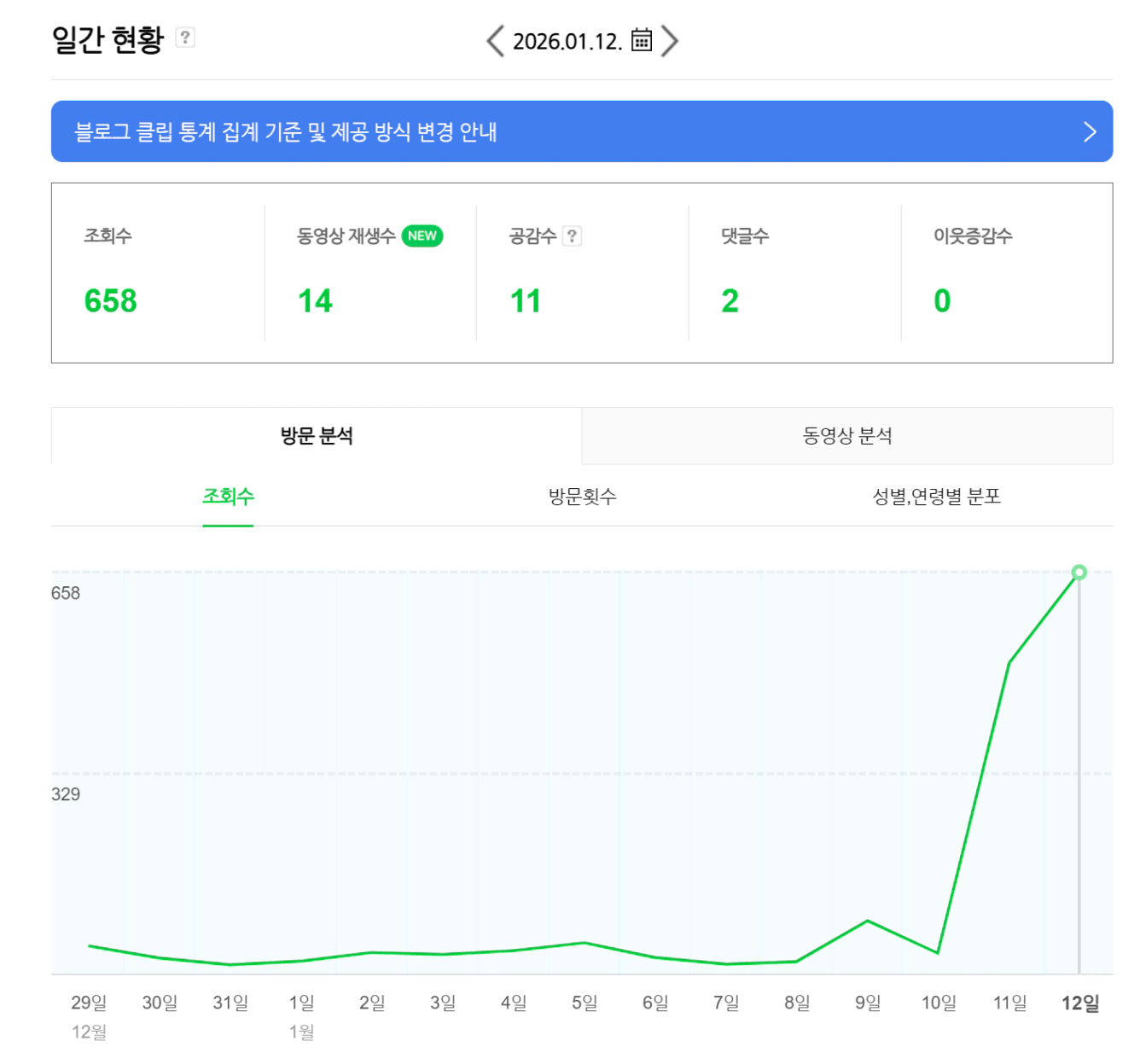Viewport: 1140px width, 1064px height.
Task: Click the 이웃증감수 value 0
Action: click(x=942, y=300)
